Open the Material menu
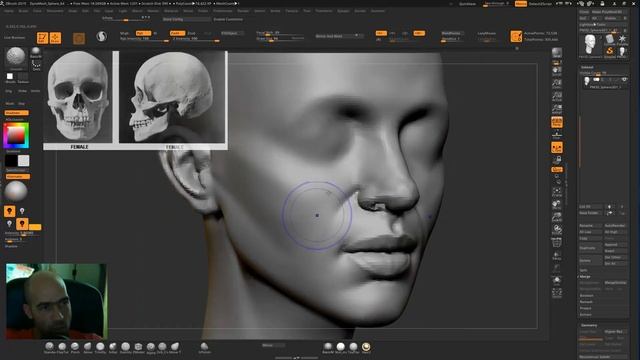640x360 pixels. tap(171, 11)
